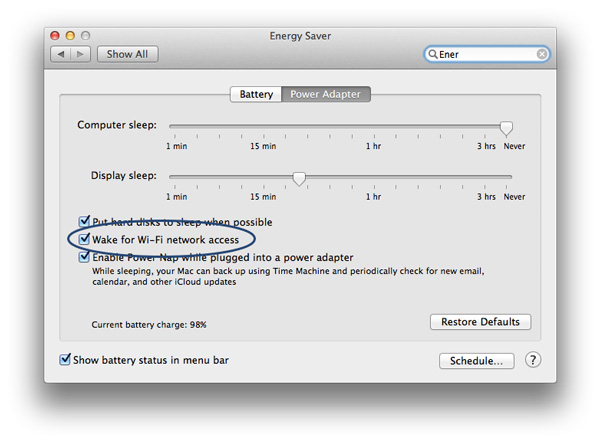600x443 pixels.
Task: Uncheck Wake for Wi-Fi network access
Action: [84, 239]
